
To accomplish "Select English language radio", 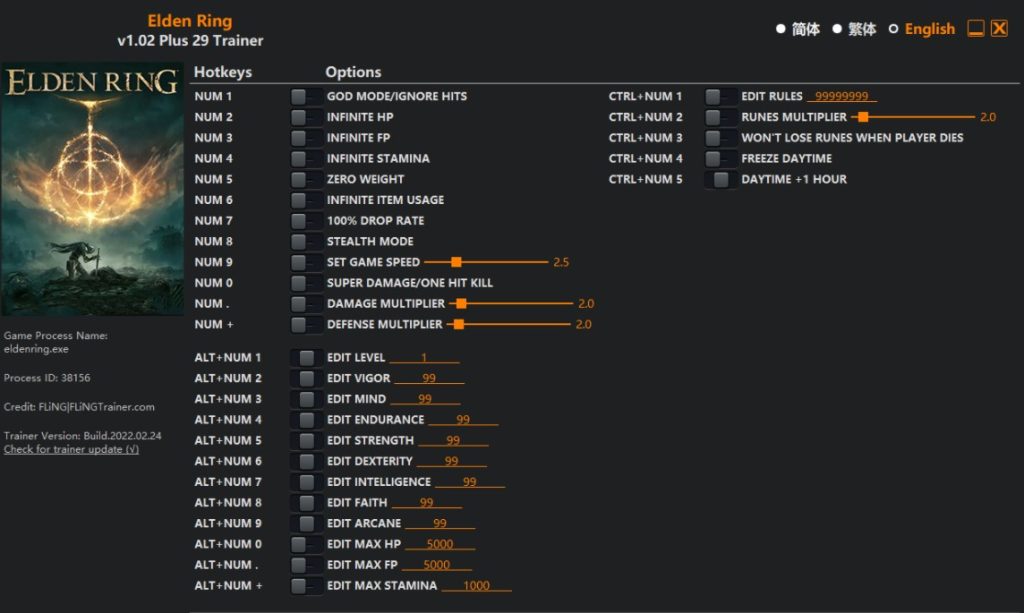I will click(893, 29).
